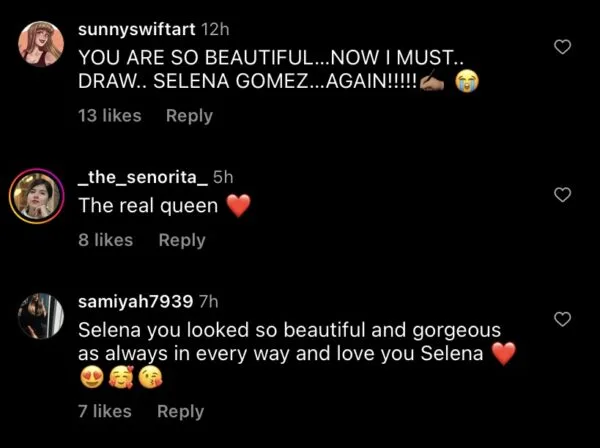The image size is (600, 448).
Task: Select "The real queen" comment text
Action: [x=148, y=205]
